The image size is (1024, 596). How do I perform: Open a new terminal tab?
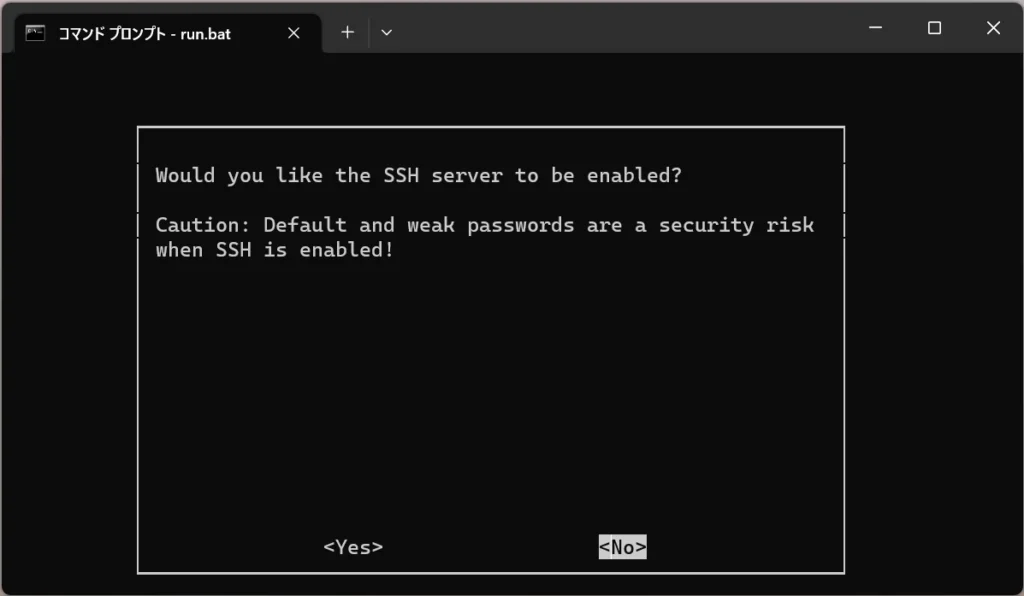click(347, 32)
